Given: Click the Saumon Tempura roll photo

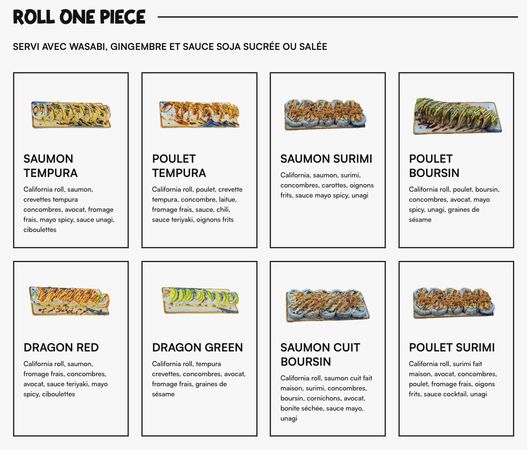Looking at the screenshot, I should (71, 115).
